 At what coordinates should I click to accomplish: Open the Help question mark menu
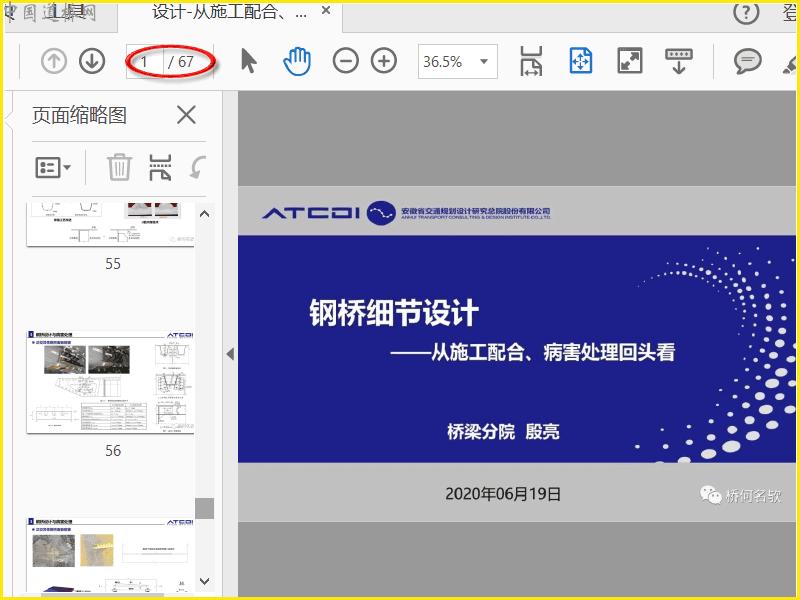(x=747, y=13)
